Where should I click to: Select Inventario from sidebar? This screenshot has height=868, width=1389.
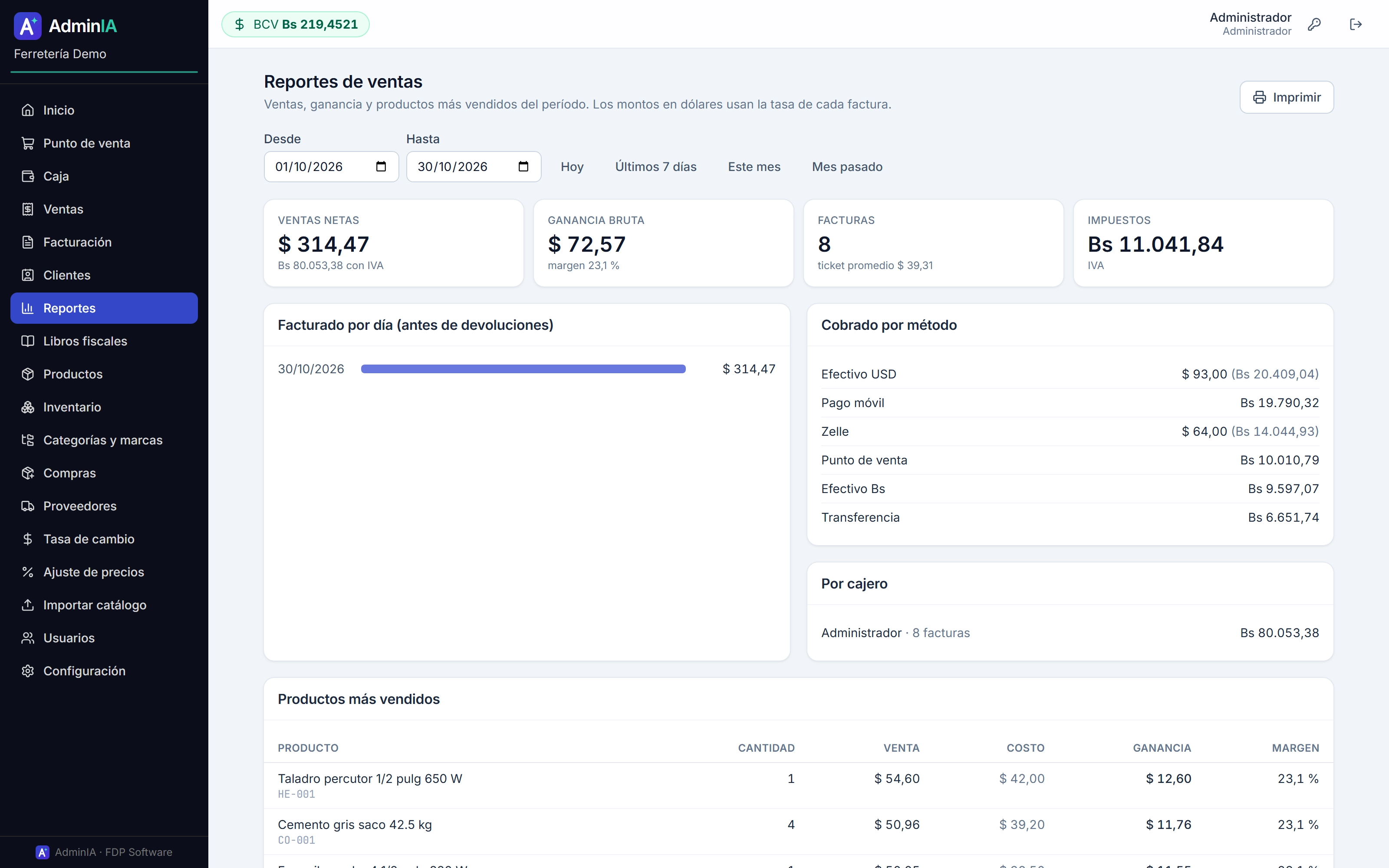(104, 407)
